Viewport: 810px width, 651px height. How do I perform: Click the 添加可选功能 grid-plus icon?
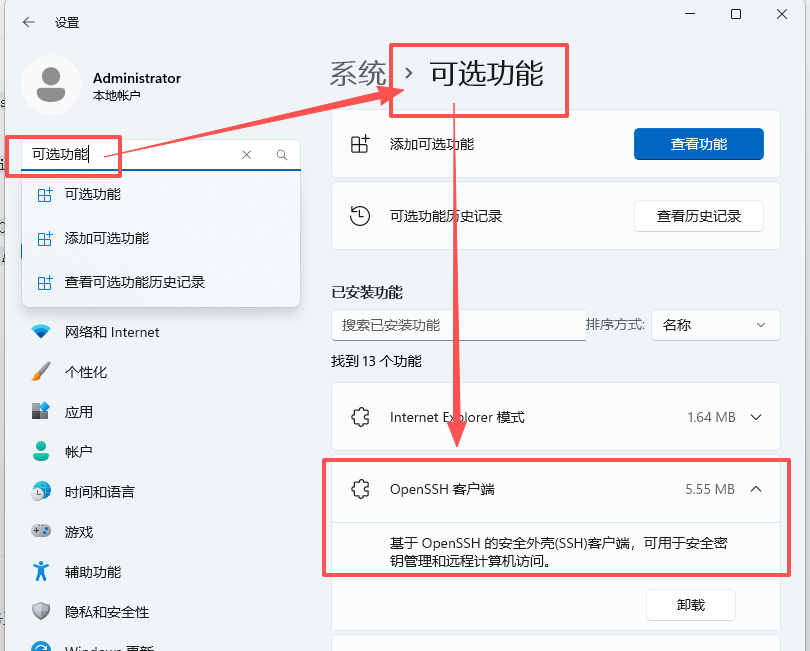pyautogui.click(x=360, y=144)
